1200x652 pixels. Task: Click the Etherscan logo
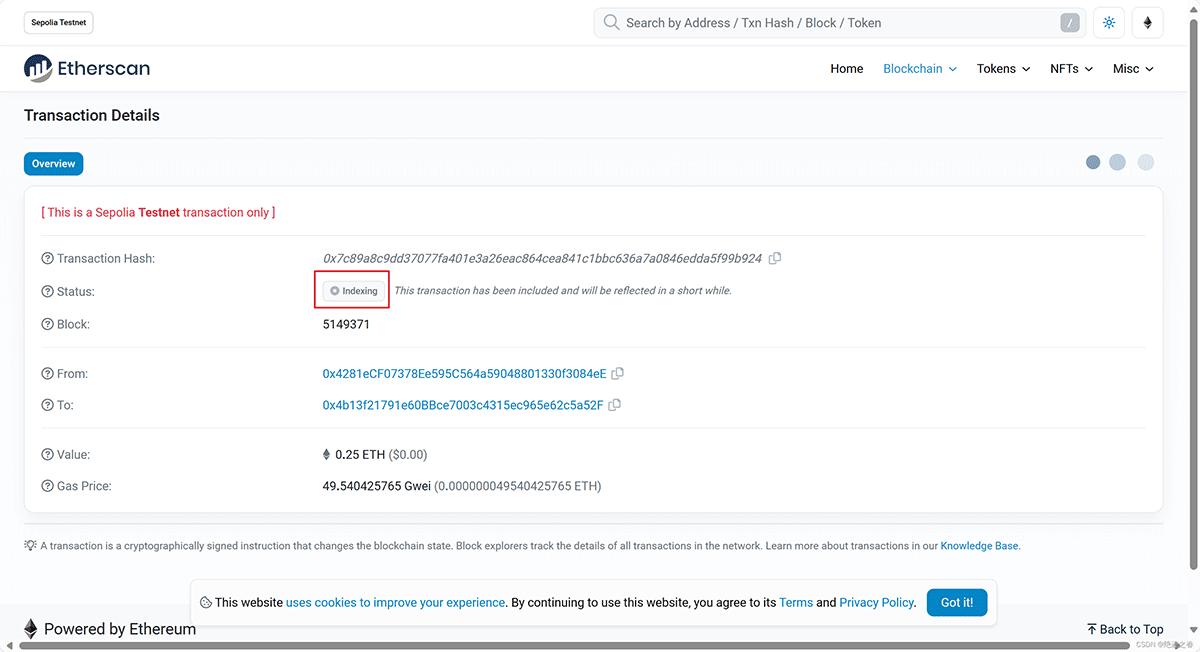[87, 69]
